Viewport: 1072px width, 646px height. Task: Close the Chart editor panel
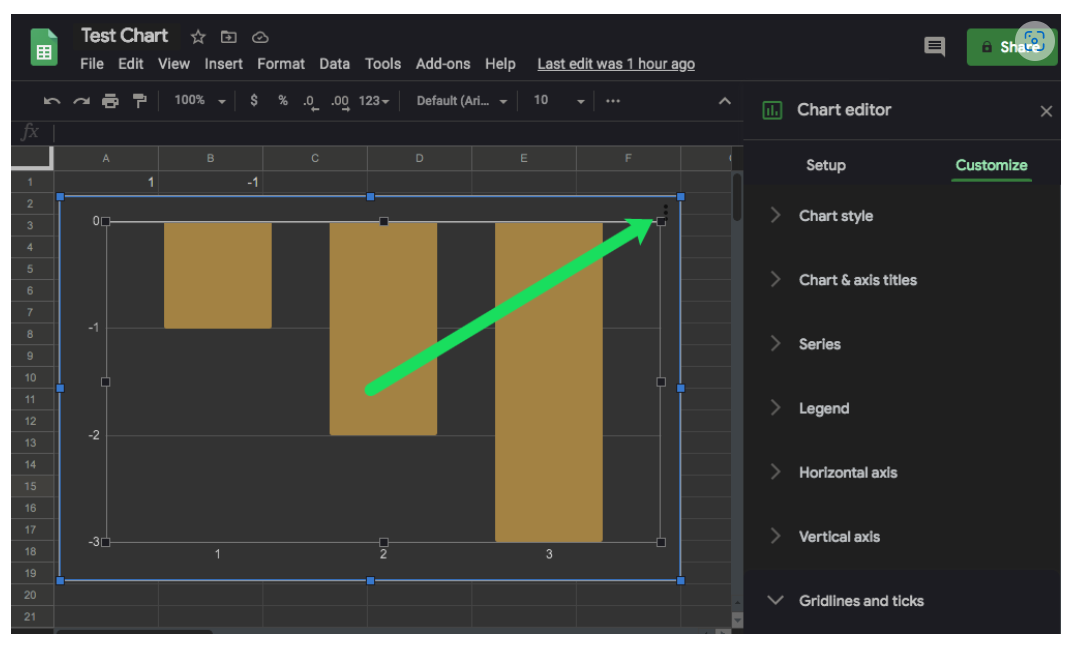coord(1046,111)
